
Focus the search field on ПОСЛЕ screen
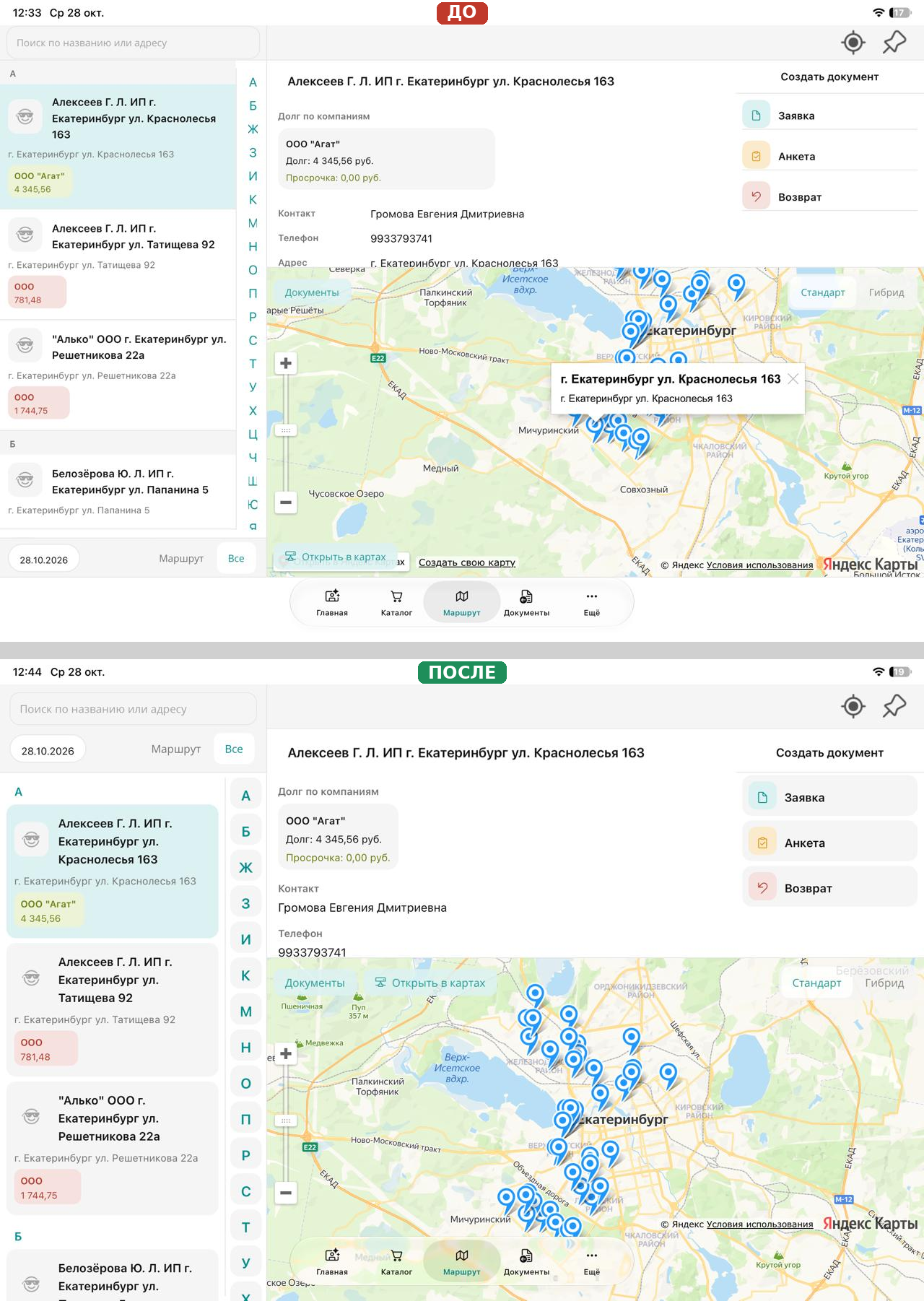tap(134, 709)
